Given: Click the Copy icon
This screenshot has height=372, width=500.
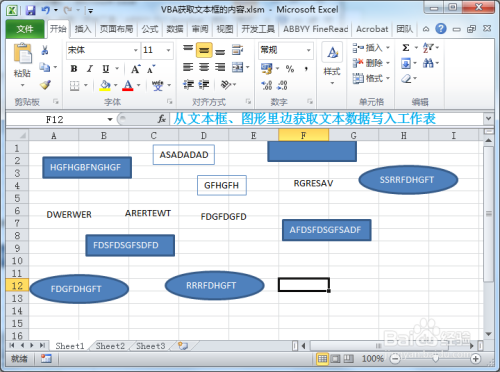Looking at the screenshot, I should pos(45,67).
